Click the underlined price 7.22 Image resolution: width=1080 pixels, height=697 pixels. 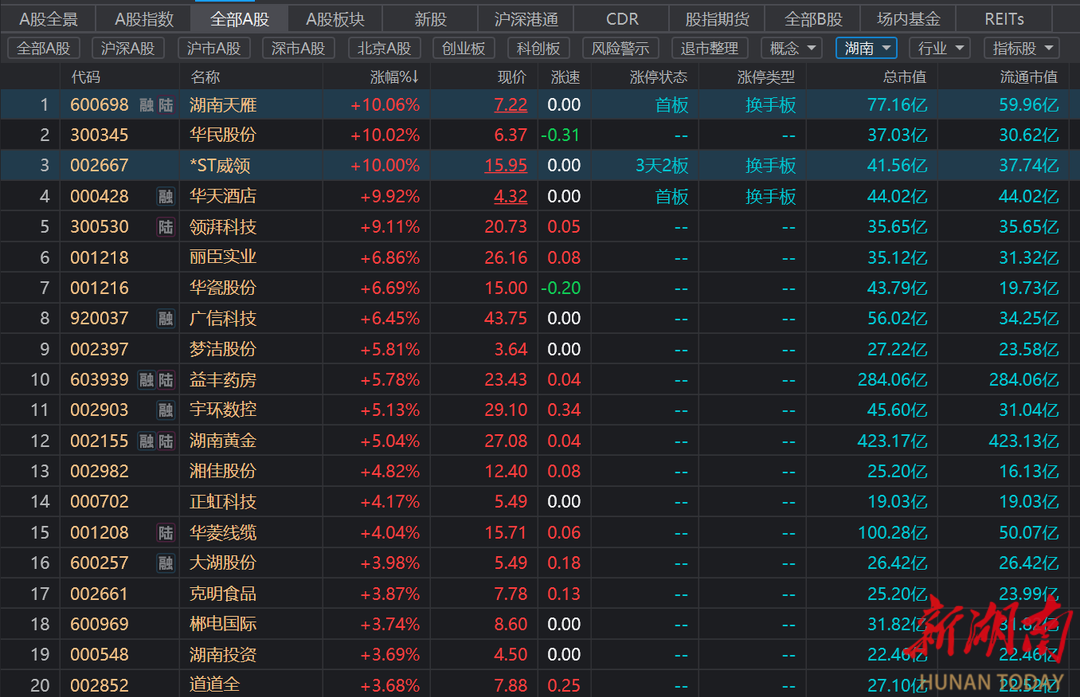tap(510, 105)
